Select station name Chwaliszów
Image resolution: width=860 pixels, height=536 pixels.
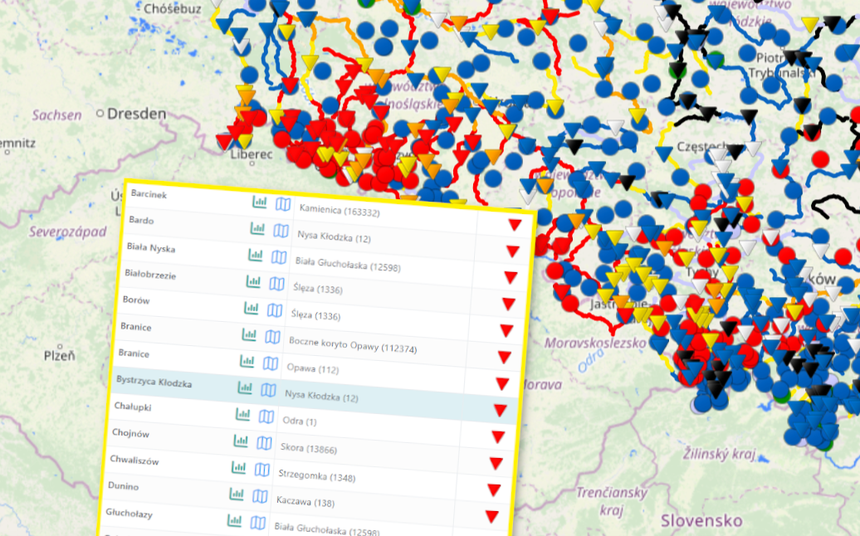click(134, 460)
